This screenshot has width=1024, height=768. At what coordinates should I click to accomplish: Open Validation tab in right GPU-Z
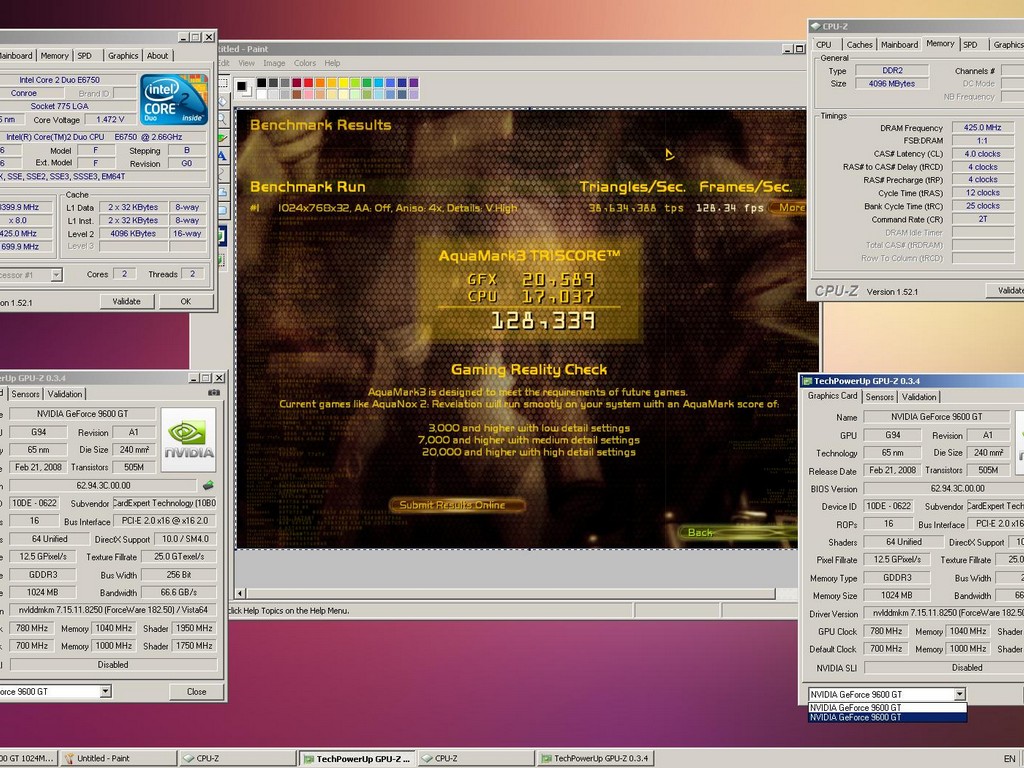point(919,397)
